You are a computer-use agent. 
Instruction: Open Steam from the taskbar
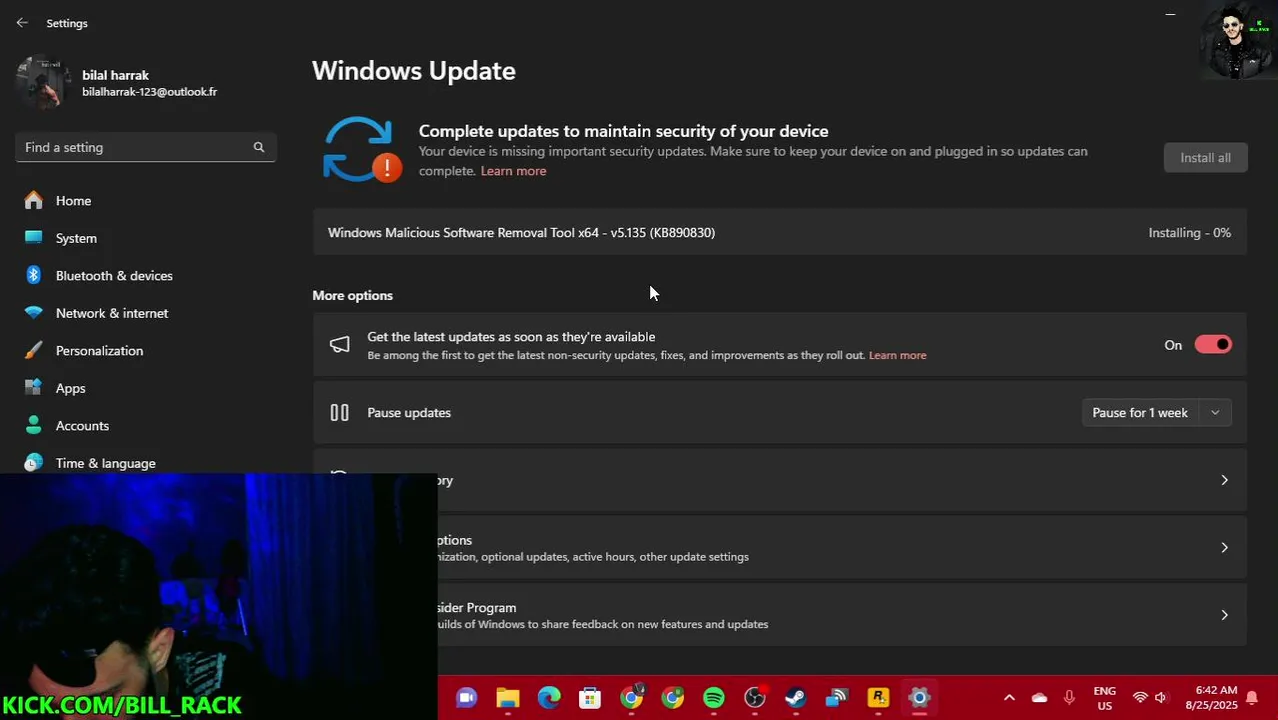coord(796,698)
